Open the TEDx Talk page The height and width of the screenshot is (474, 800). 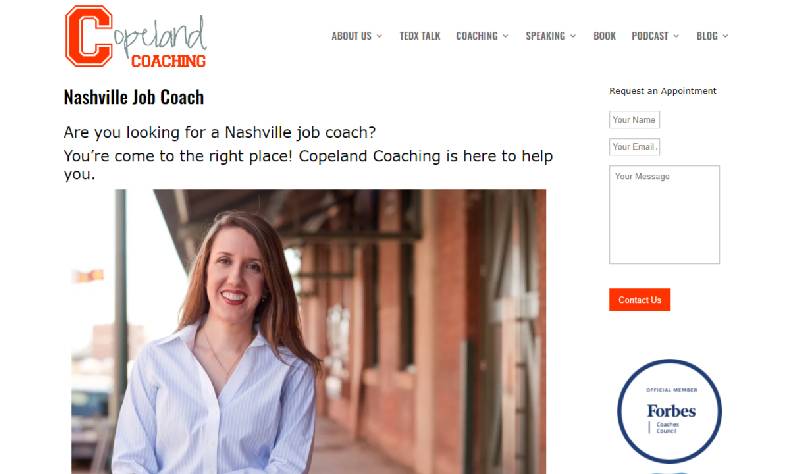click(420, 36)
